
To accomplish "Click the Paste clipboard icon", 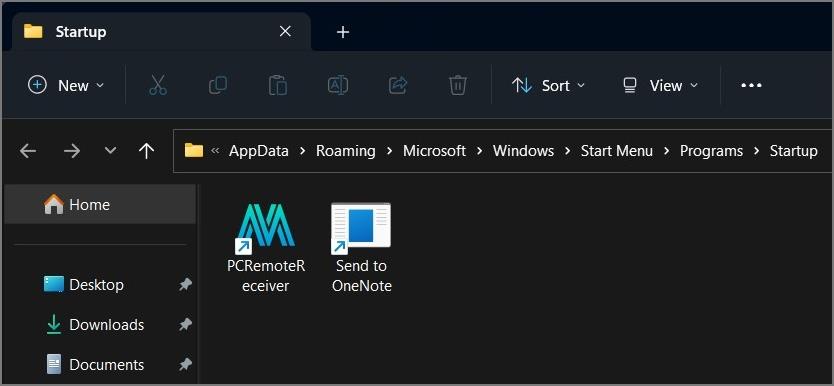I will pyautogui.click(x=278, y=85).
